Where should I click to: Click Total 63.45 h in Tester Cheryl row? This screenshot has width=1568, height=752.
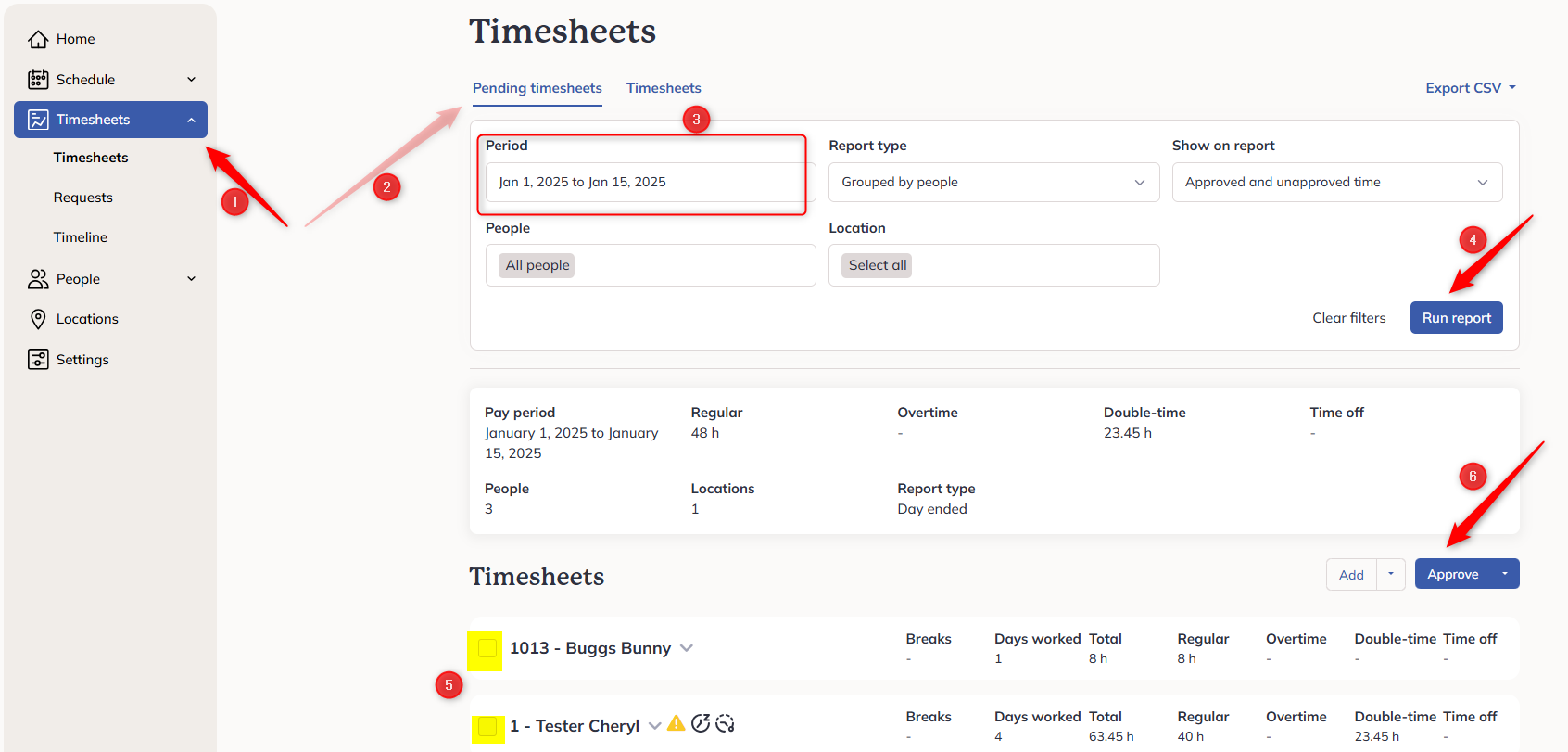coord(1111,736)
